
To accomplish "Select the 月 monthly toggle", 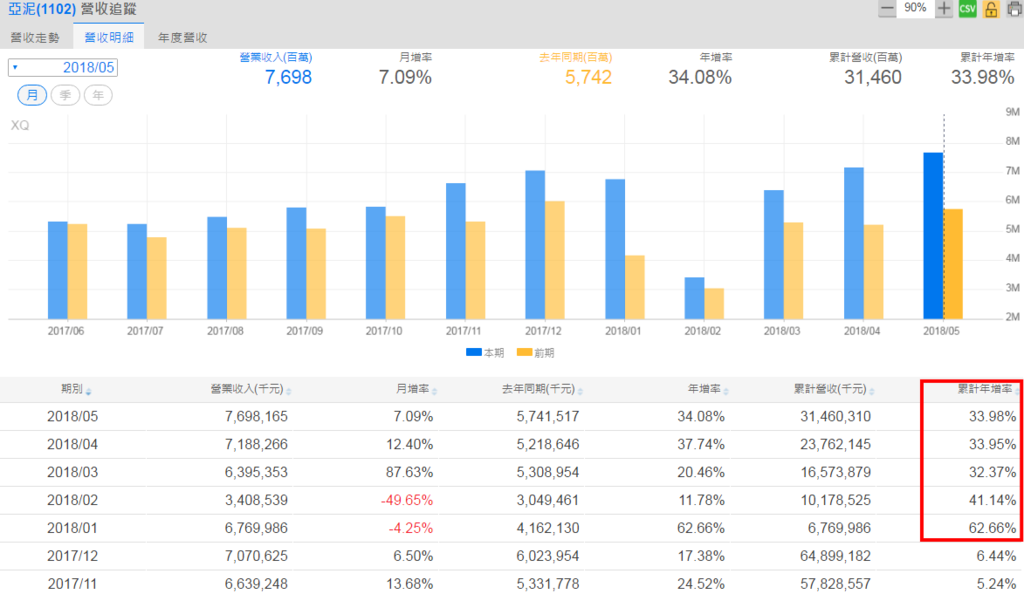I will (x=32, y=95).
